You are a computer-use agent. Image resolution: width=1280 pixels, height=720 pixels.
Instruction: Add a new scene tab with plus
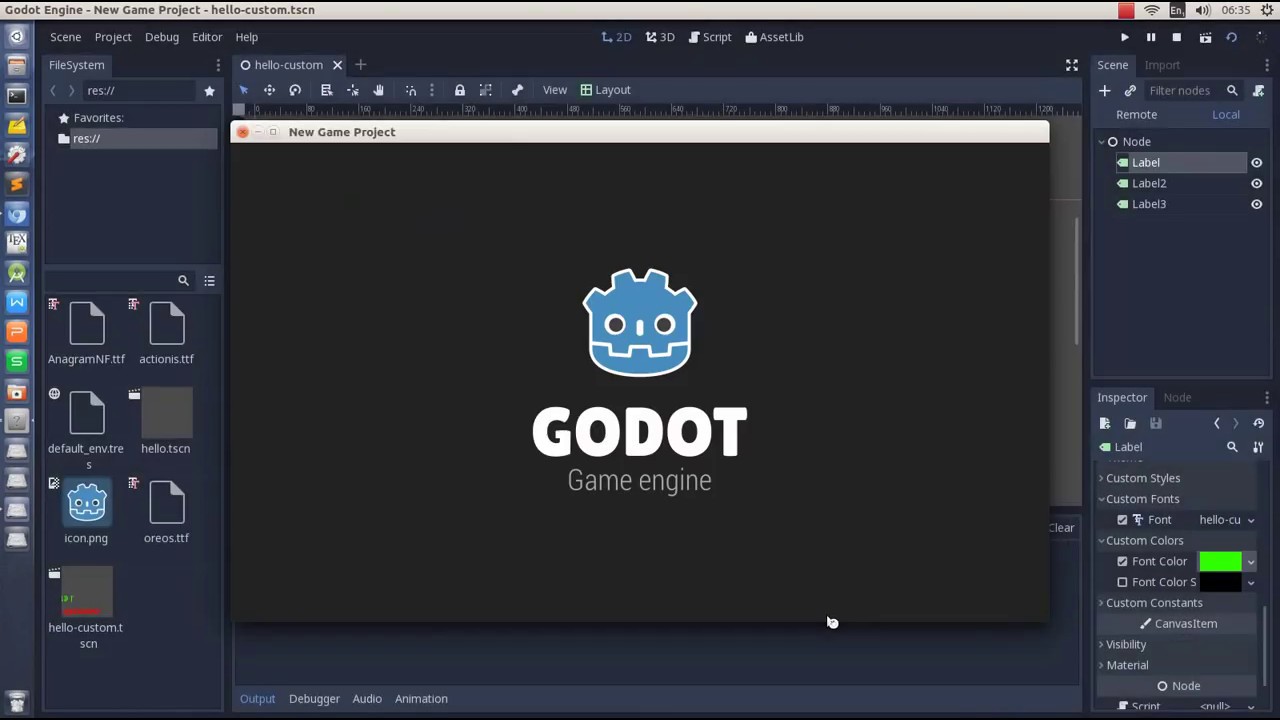pos(360,65)
